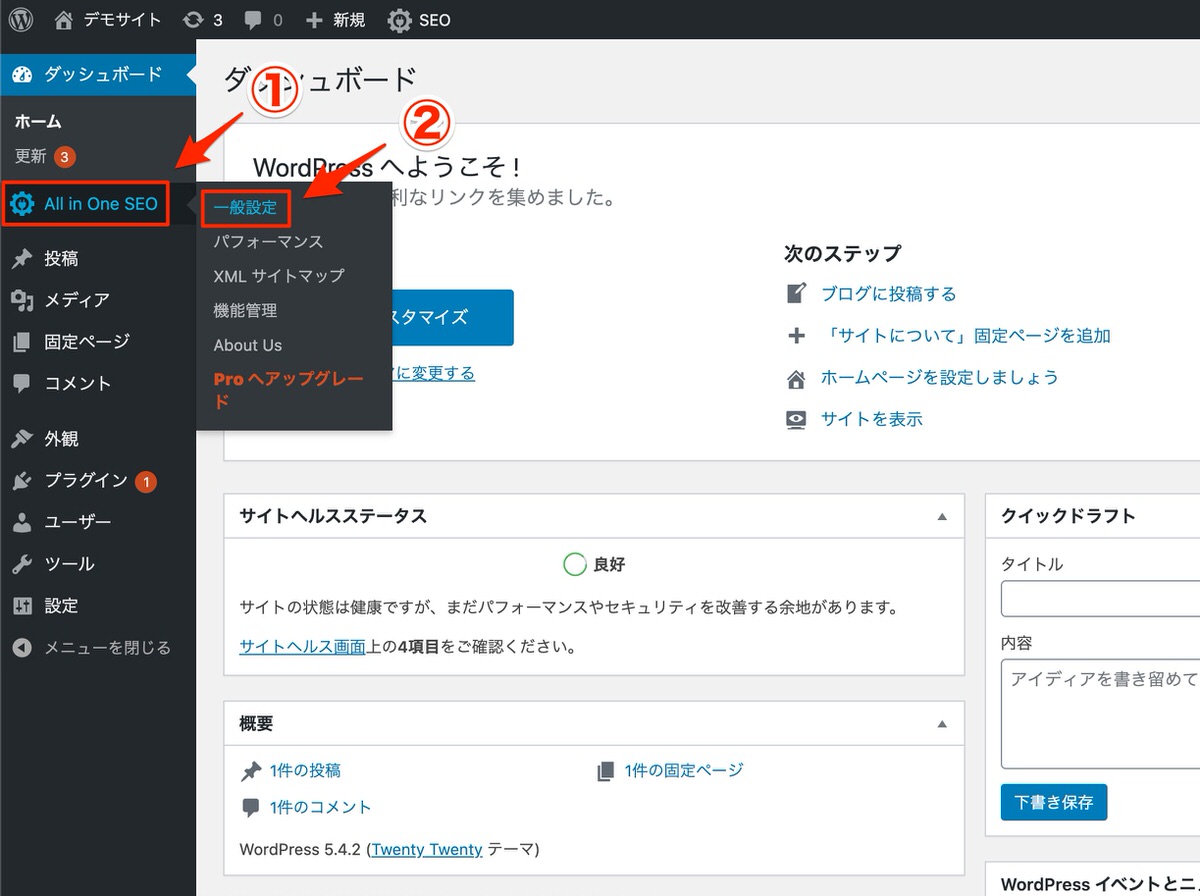Click the 新規 plus icon
1200x896 pixels.
[x=314, y=20]
